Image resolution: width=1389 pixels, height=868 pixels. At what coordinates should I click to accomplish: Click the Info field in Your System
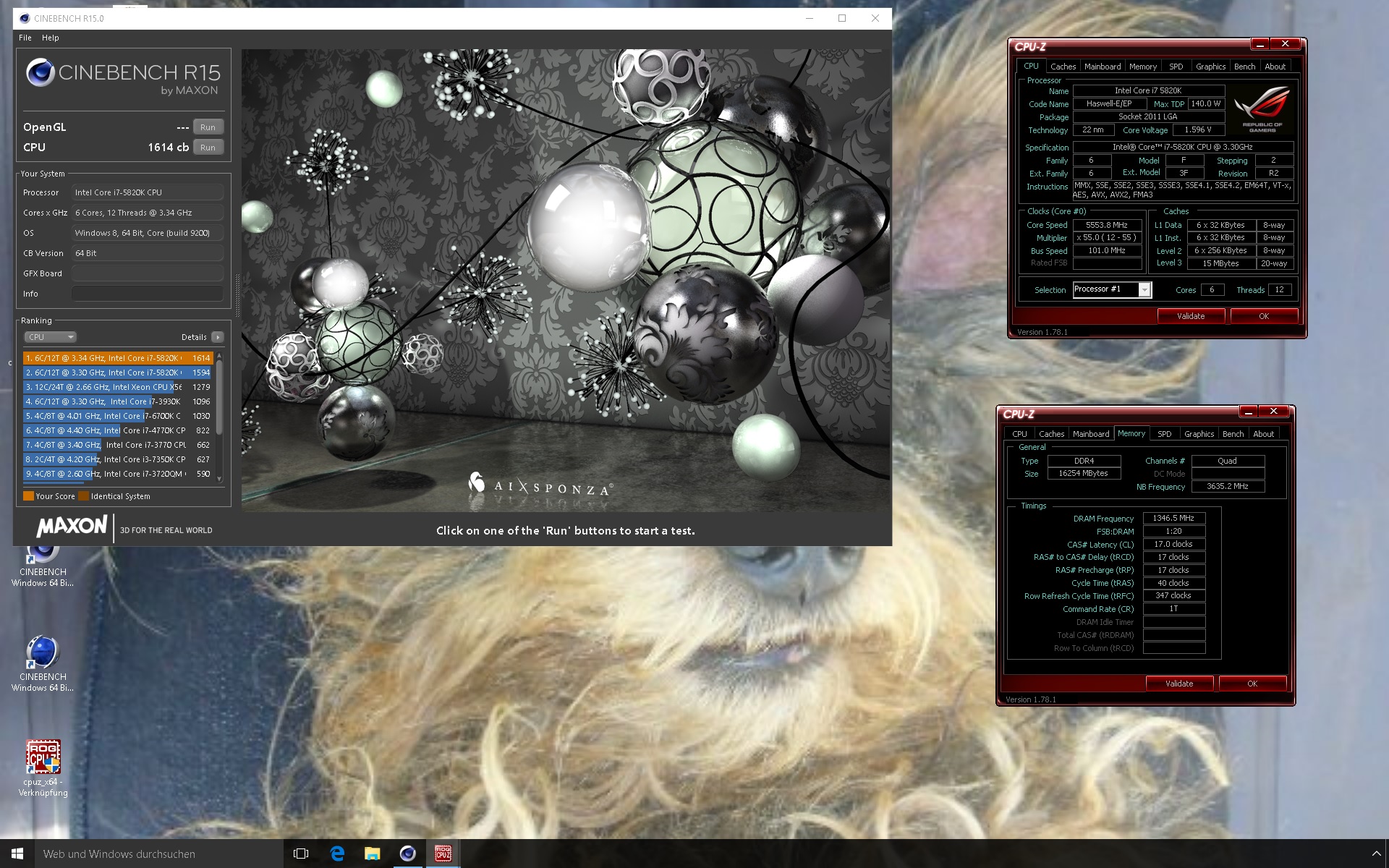[148, 294]
